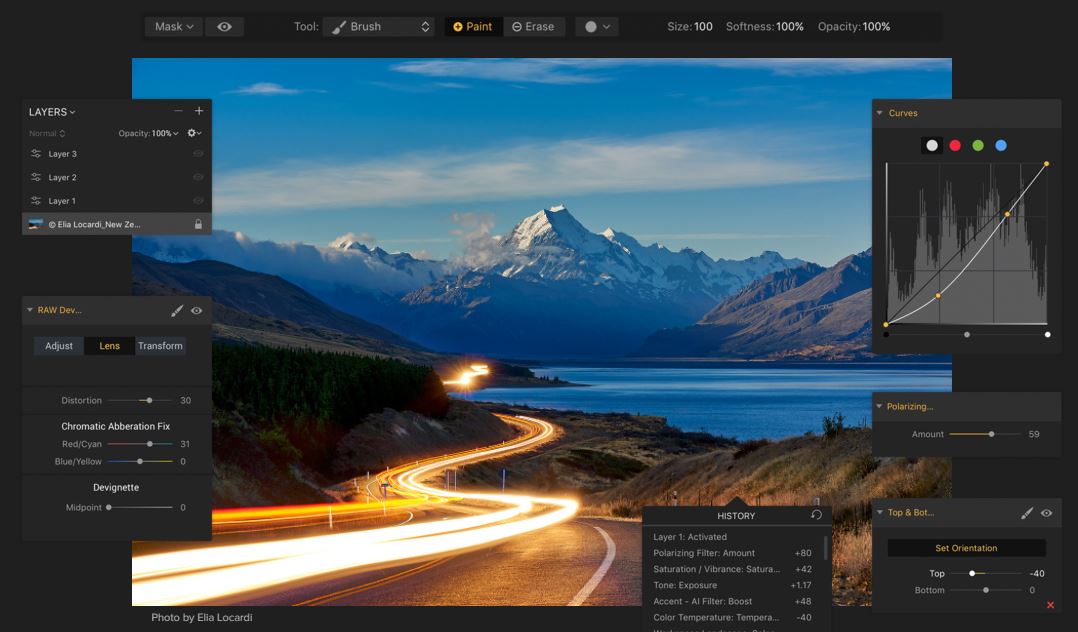Click the History reset arrow icon
Viewport: 1078px width, 632px height.
click(x=816, y=515)
